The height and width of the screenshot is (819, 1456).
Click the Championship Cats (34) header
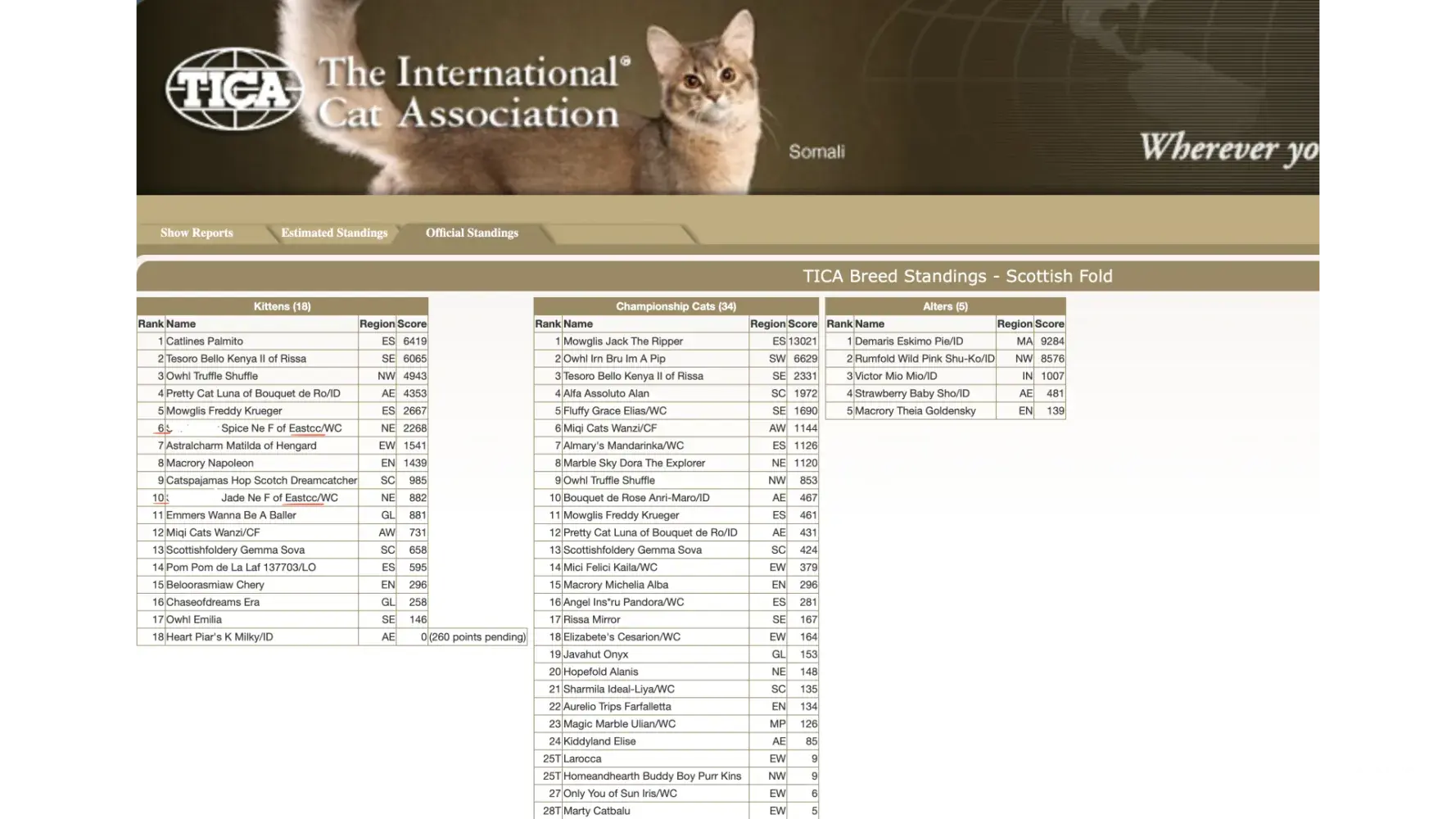point(676,306)
